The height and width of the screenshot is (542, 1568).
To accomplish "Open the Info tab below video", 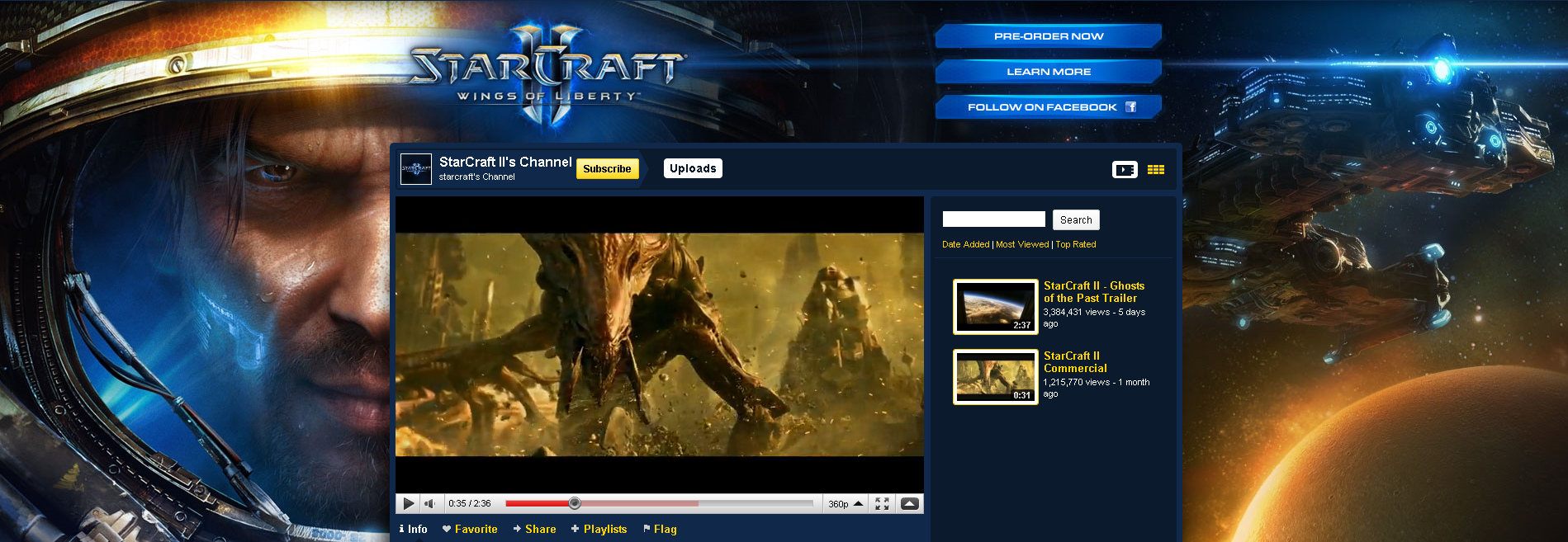I will (413, 529).
